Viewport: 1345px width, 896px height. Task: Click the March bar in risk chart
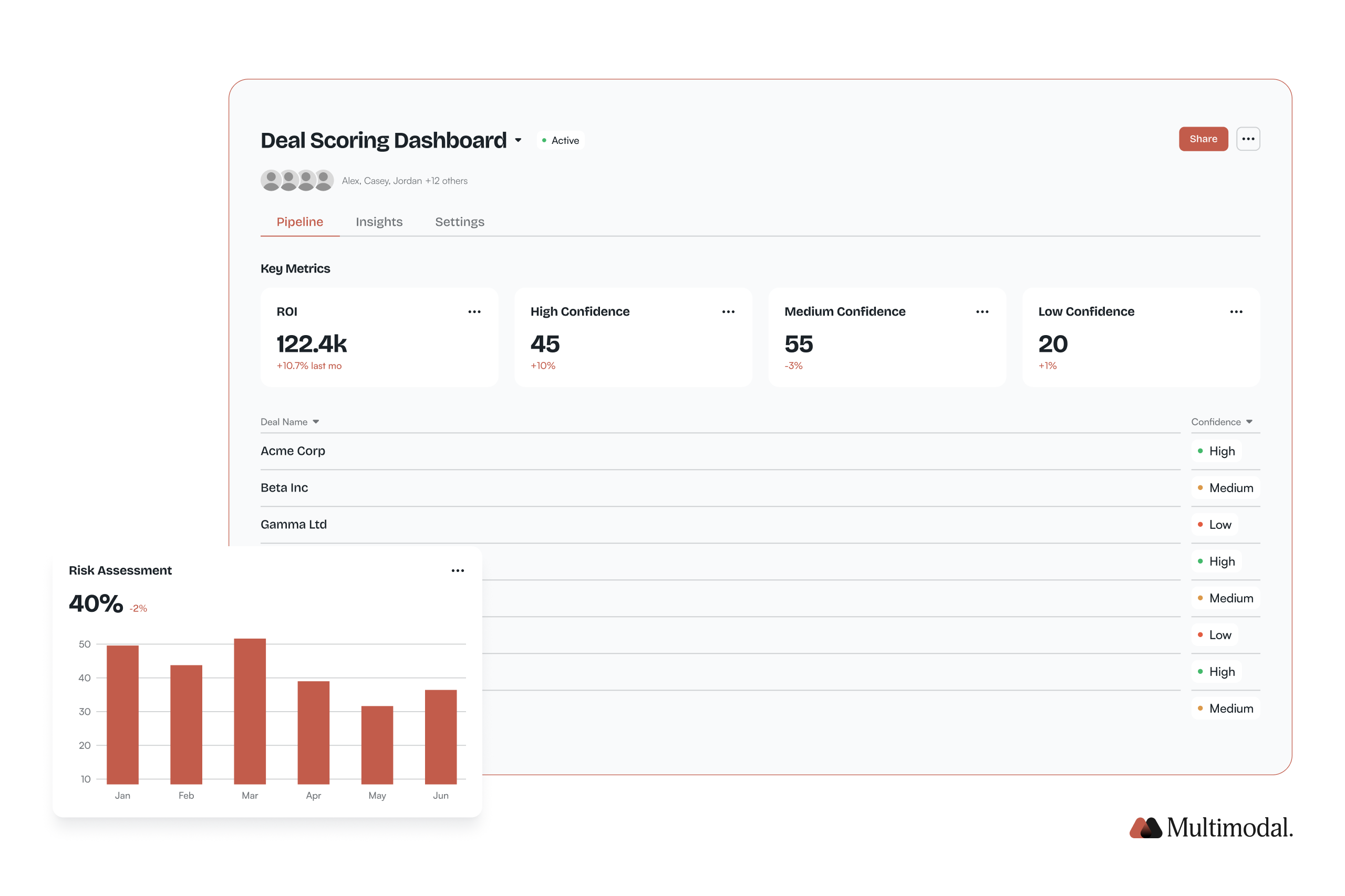[249, 711]
